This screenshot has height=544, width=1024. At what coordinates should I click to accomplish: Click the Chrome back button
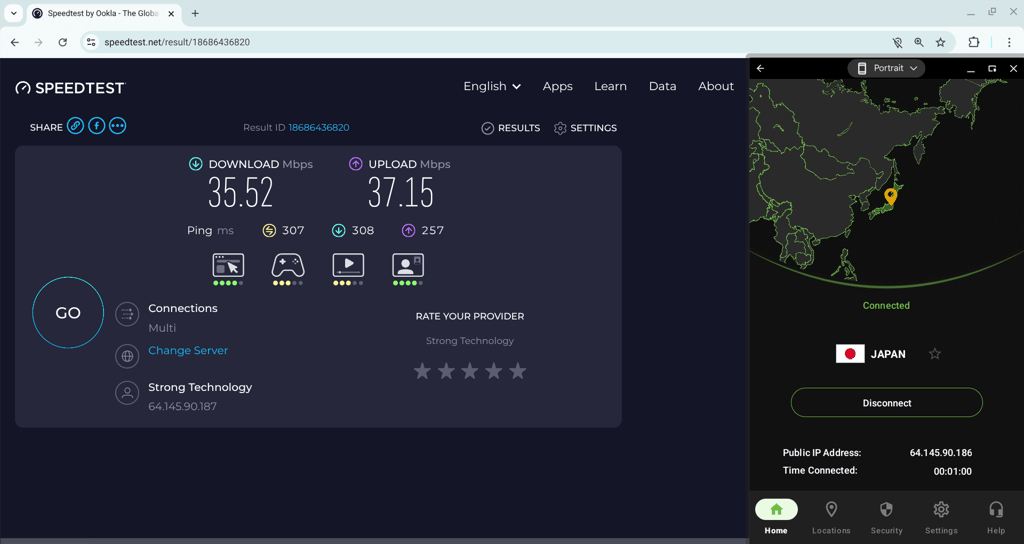click(14, 42)
